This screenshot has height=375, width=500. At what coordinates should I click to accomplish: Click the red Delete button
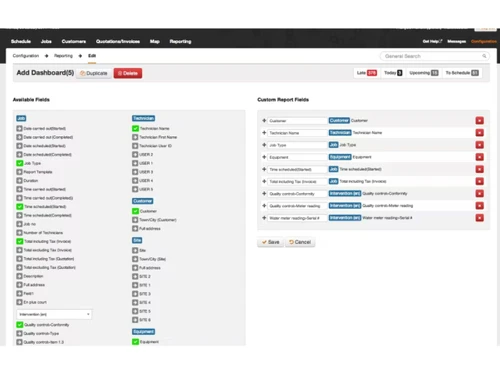tap(128, 73)
